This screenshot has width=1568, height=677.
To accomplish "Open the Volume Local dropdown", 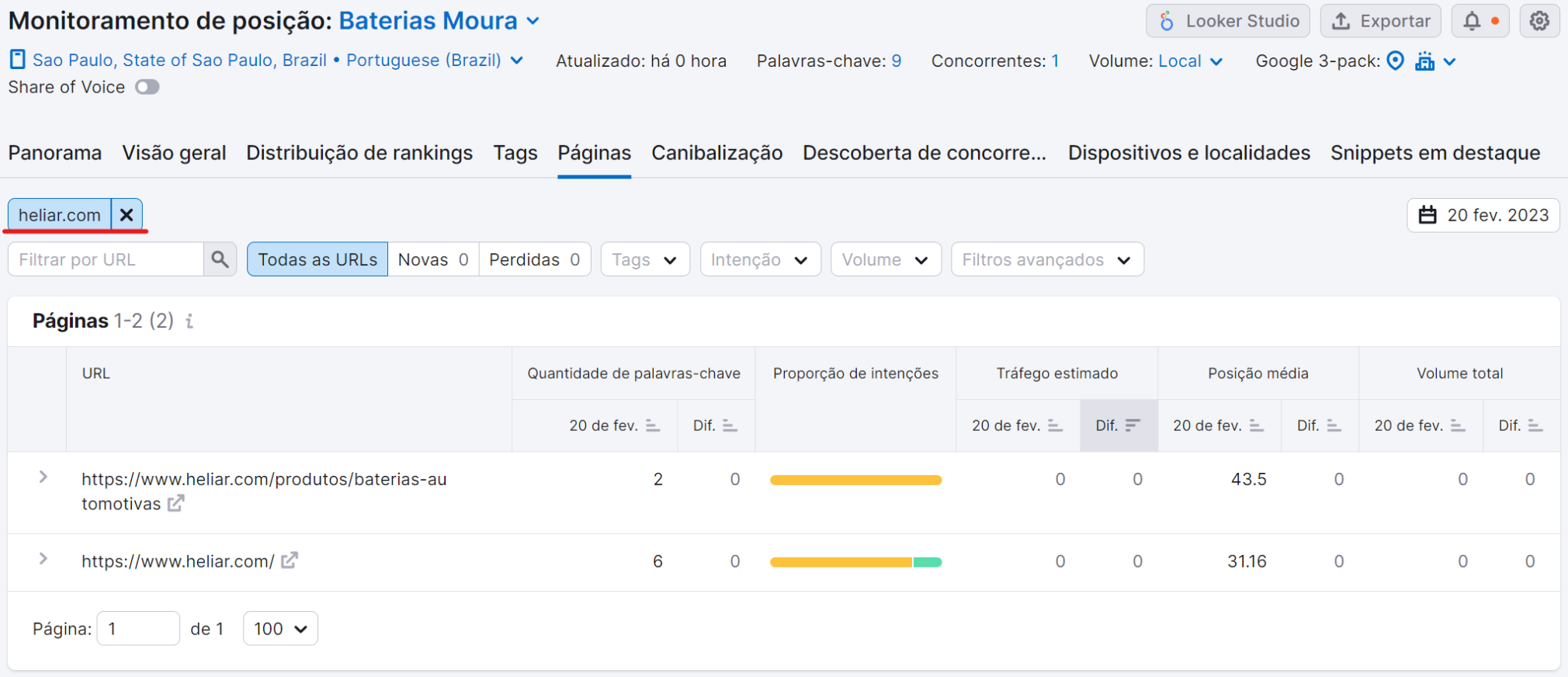I will coord(1191,61).
